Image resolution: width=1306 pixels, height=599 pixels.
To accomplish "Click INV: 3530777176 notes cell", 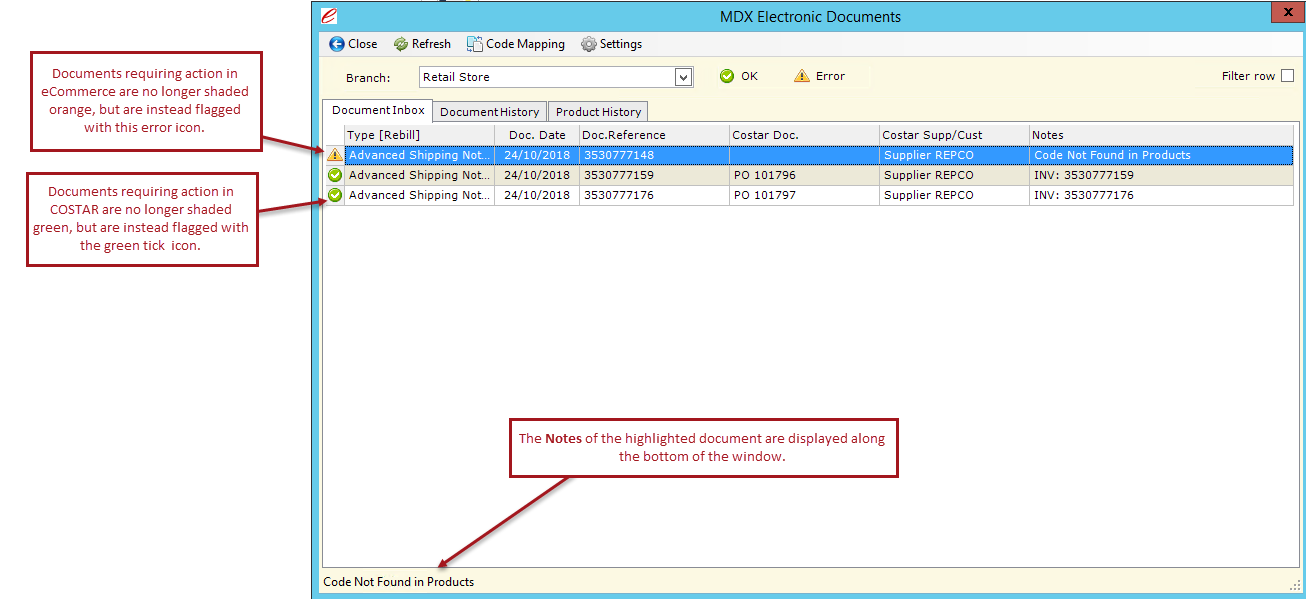I will 1162,195.
